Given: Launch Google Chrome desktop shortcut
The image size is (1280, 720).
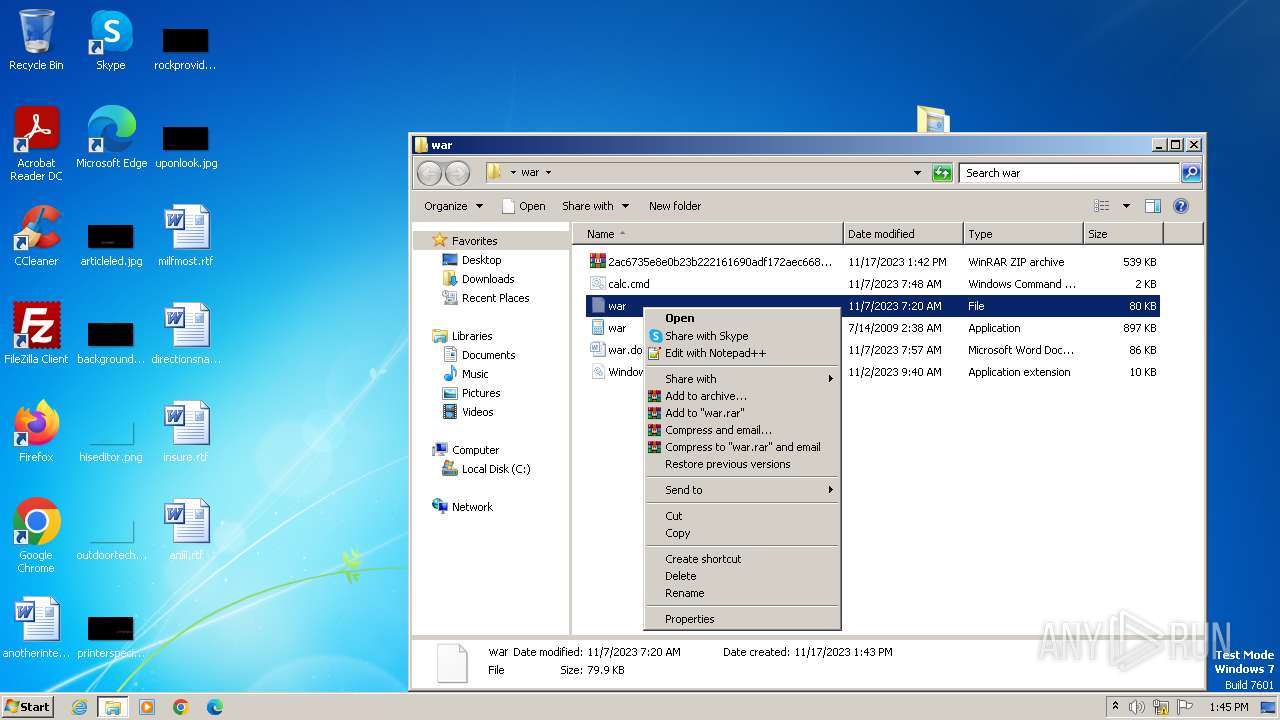Looking at the screenshot, I should click(x=36, y=536).
